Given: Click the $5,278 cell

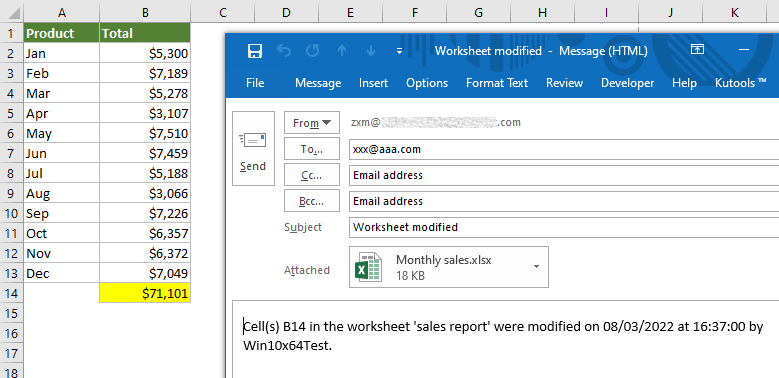Looking at the screenshot, I should coord(145,93).
